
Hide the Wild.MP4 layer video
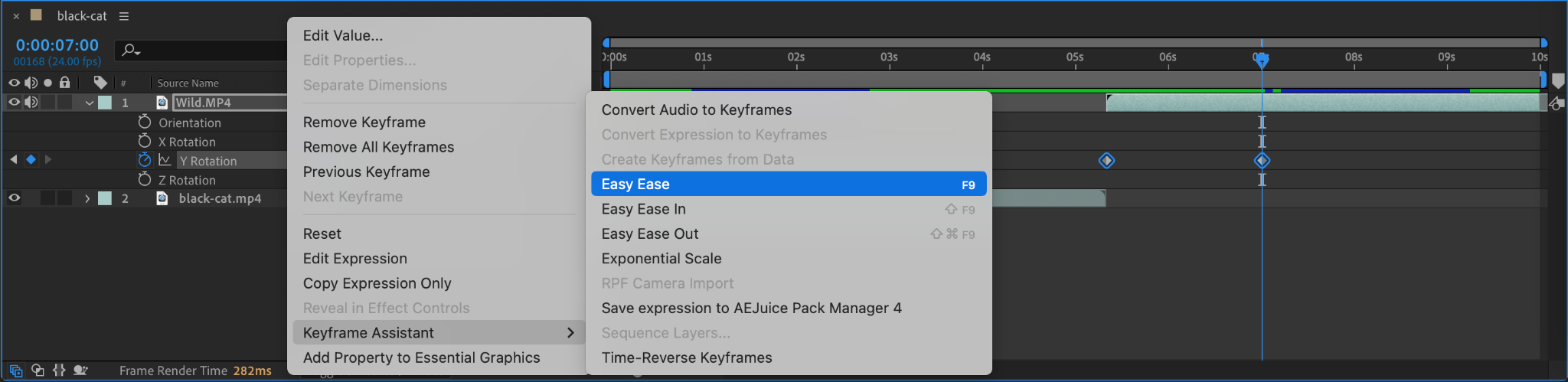[14, 102]
